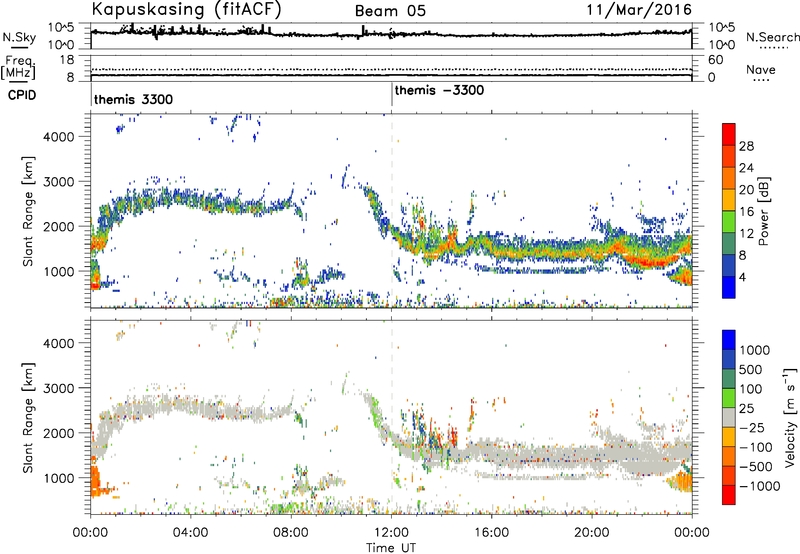Viewport: 800px width, 554px height.
Task: Select the "-500" Velocity colorbar label
Action: tap(756, 467)
